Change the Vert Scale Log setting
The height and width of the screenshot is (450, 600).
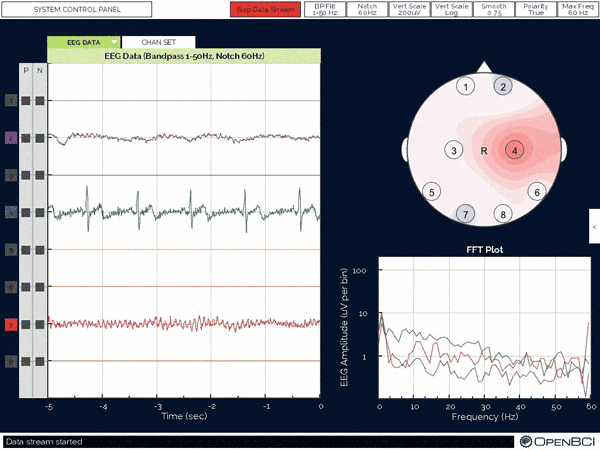(452, 10)
